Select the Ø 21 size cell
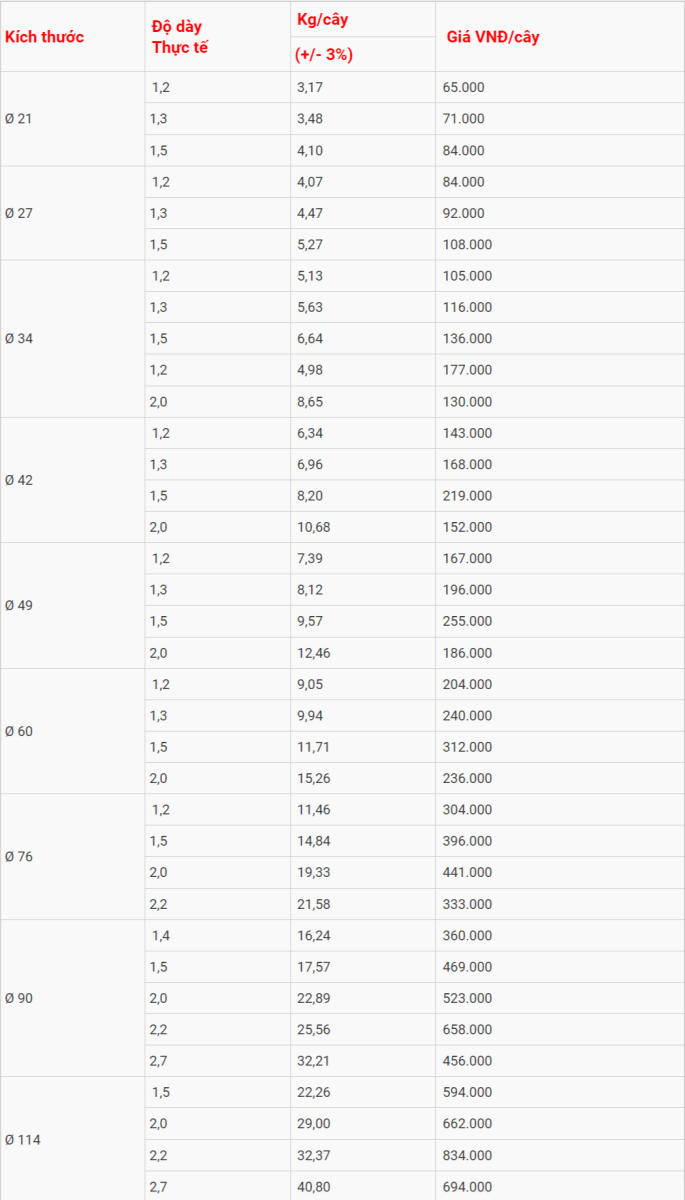 [x=72, y=119]
